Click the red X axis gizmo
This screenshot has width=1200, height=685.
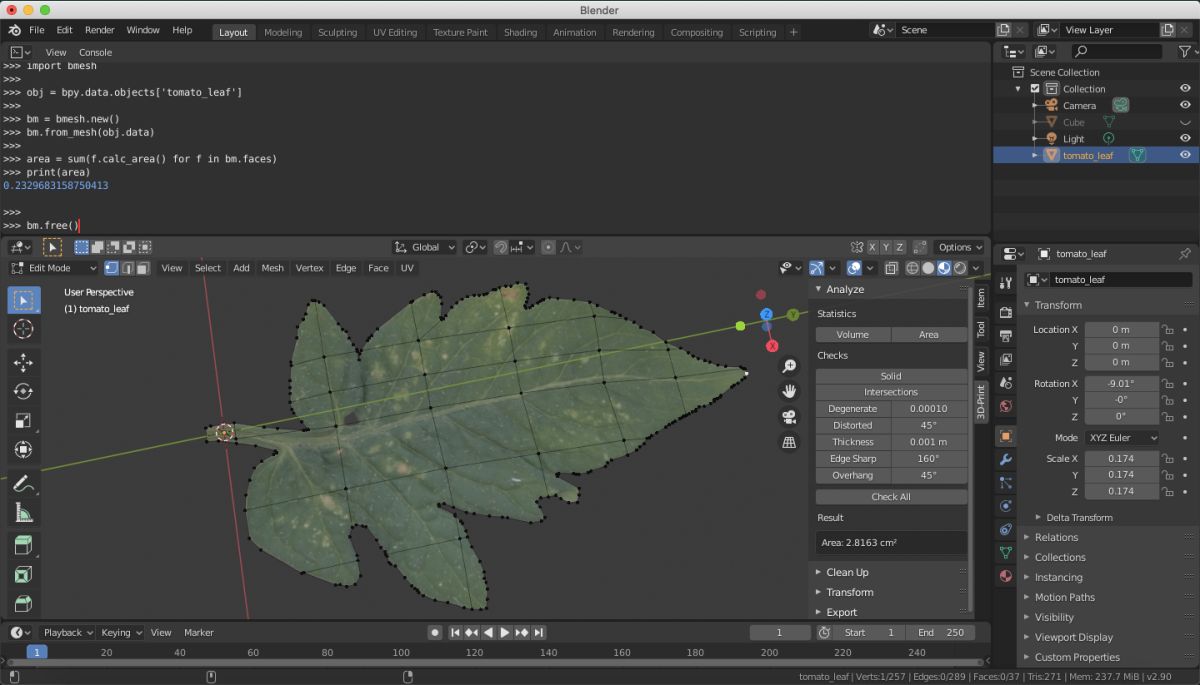(x=772, y=346)
